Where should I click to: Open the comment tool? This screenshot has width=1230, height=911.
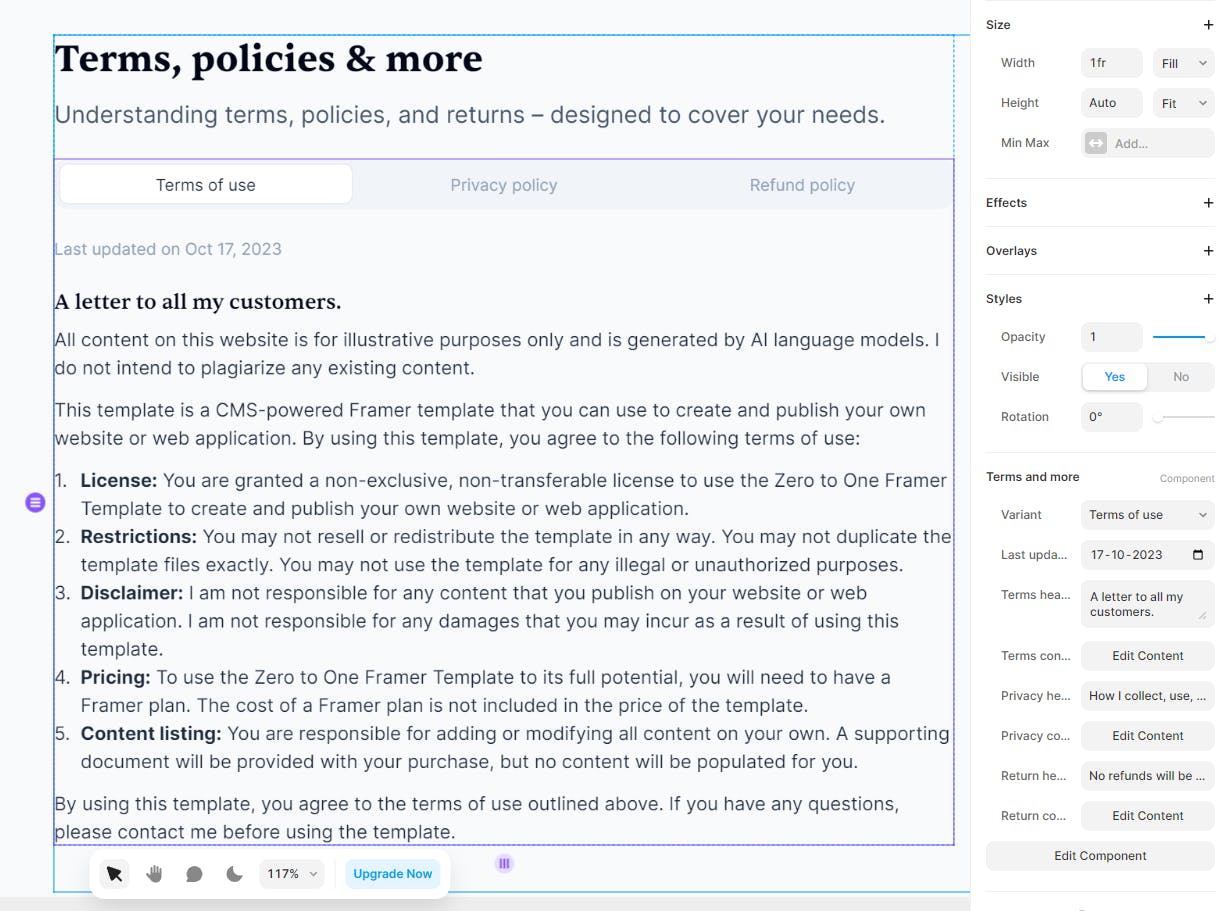194,874
